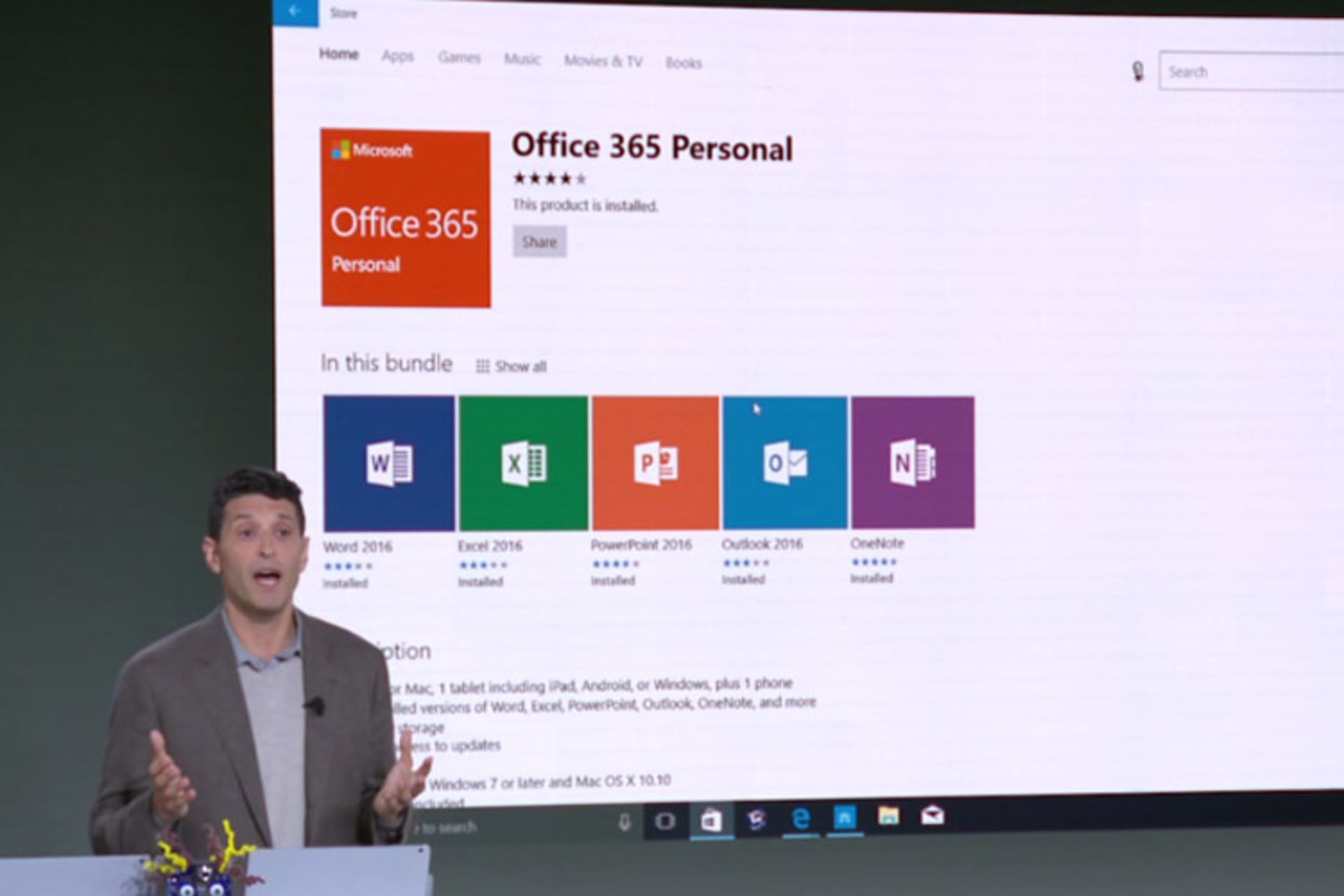
Task: Open Task View on the taskbar
Action: (x=664, y=820)
